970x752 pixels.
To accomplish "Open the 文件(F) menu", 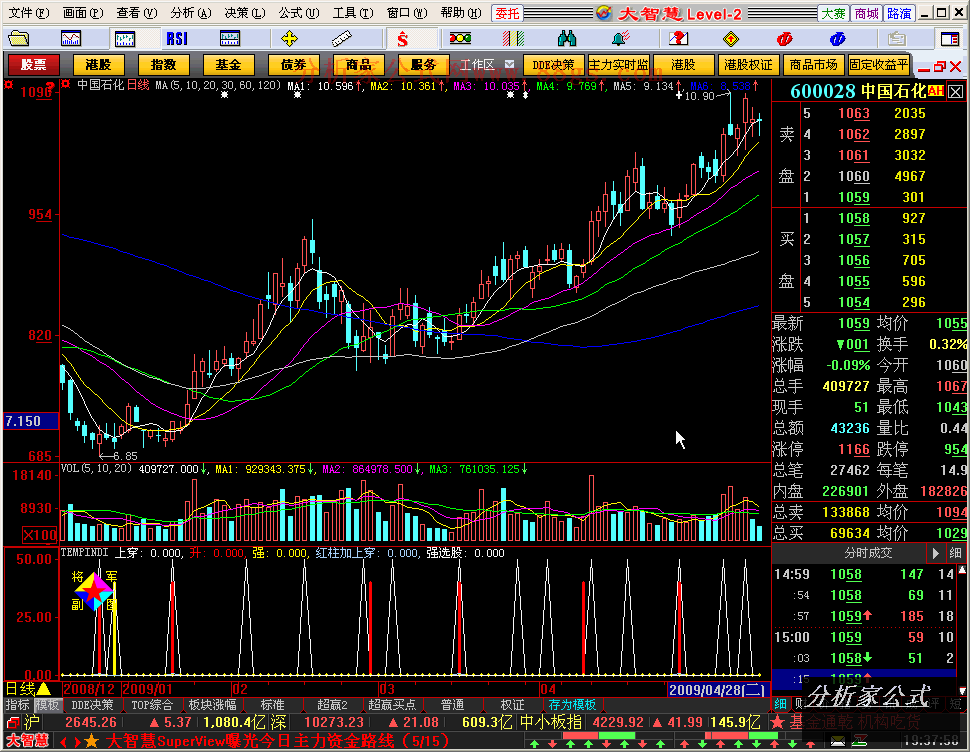I will pyautogui.click(x=28, y=13).
